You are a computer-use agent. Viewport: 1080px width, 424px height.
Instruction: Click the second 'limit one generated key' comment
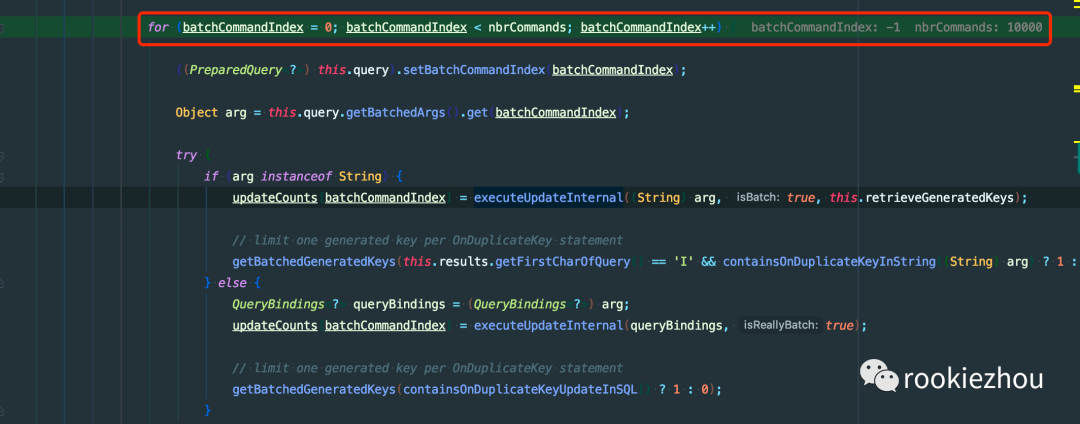tap(427, 368)
